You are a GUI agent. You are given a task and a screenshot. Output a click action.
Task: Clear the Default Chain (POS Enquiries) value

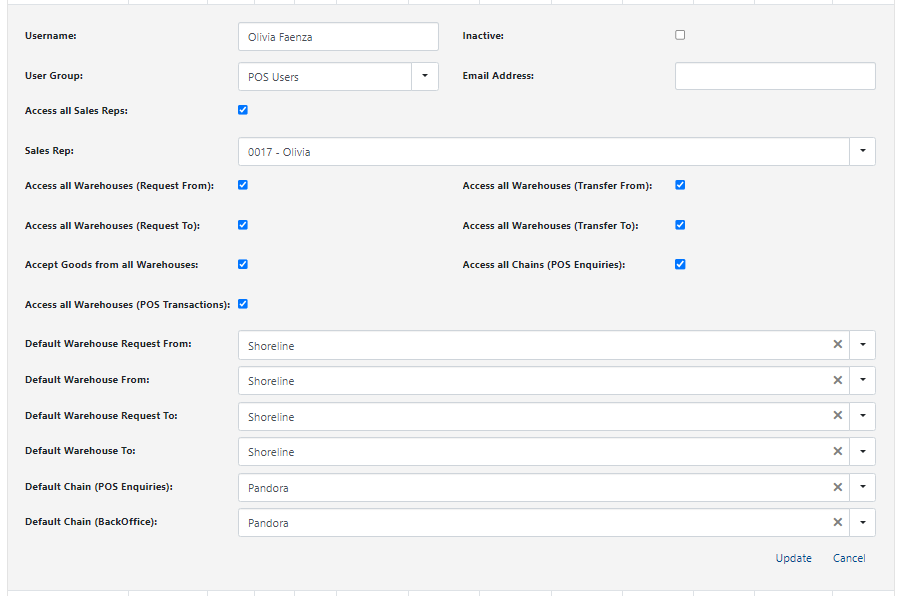[838, 487]
